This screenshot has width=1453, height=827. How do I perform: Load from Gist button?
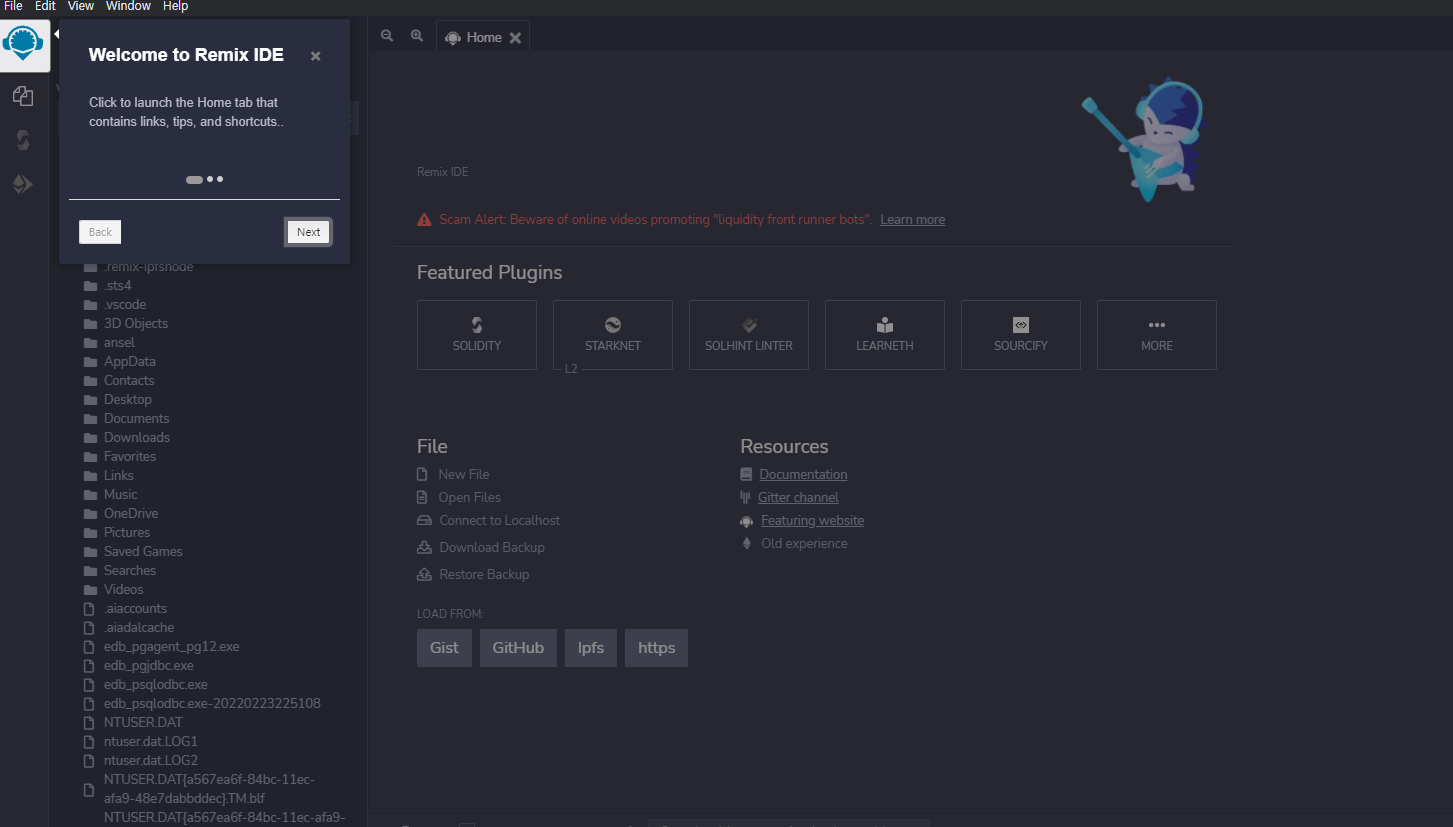[x=444, y=648]
